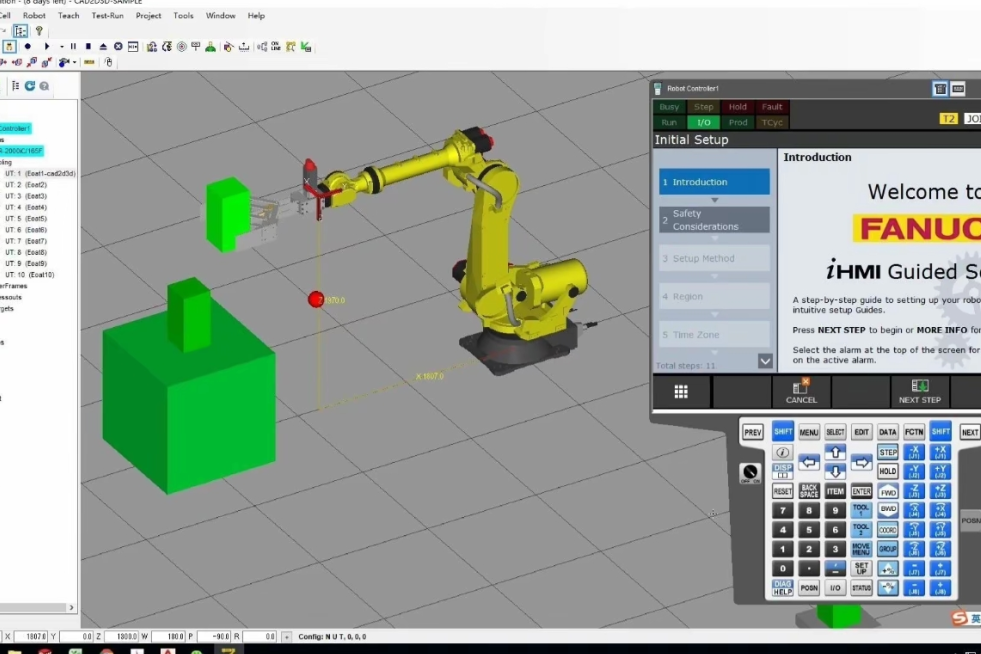The width and height of the screenshot is (981, 654).
Task: Click the SELECT key on pendant
Action: tap(835, 432)
